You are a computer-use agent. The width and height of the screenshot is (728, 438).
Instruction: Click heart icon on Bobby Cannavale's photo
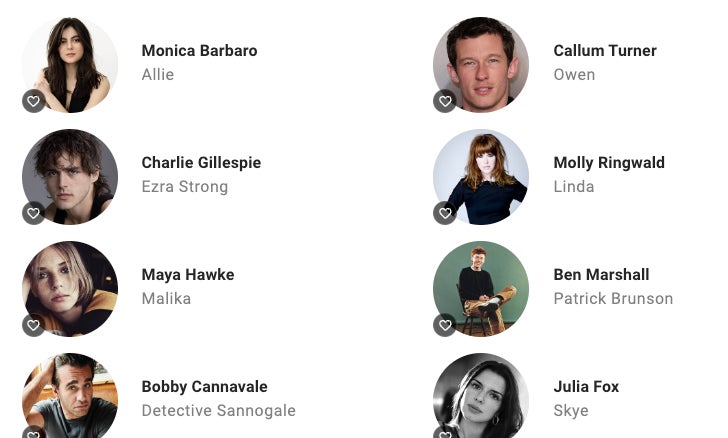click(33, 433)
